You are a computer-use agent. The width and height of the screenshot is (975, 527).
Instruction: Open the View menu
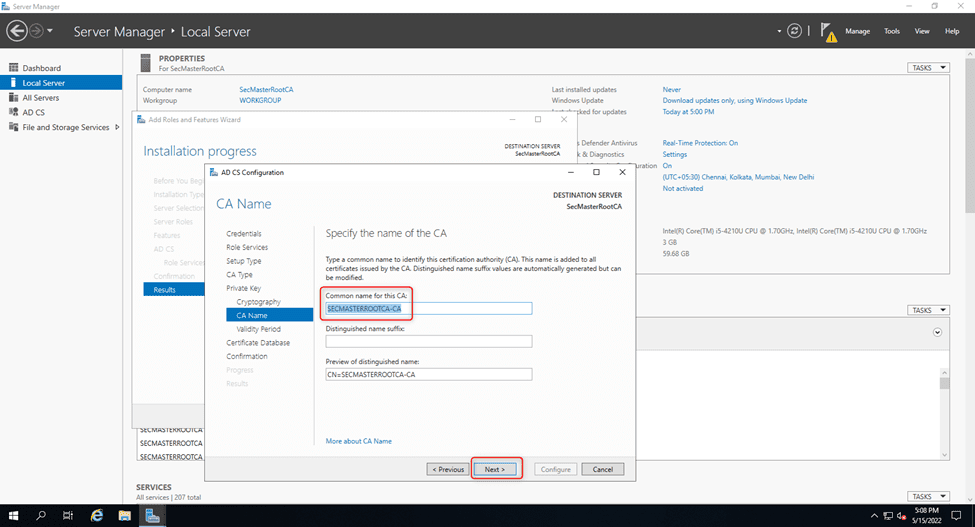922,31
